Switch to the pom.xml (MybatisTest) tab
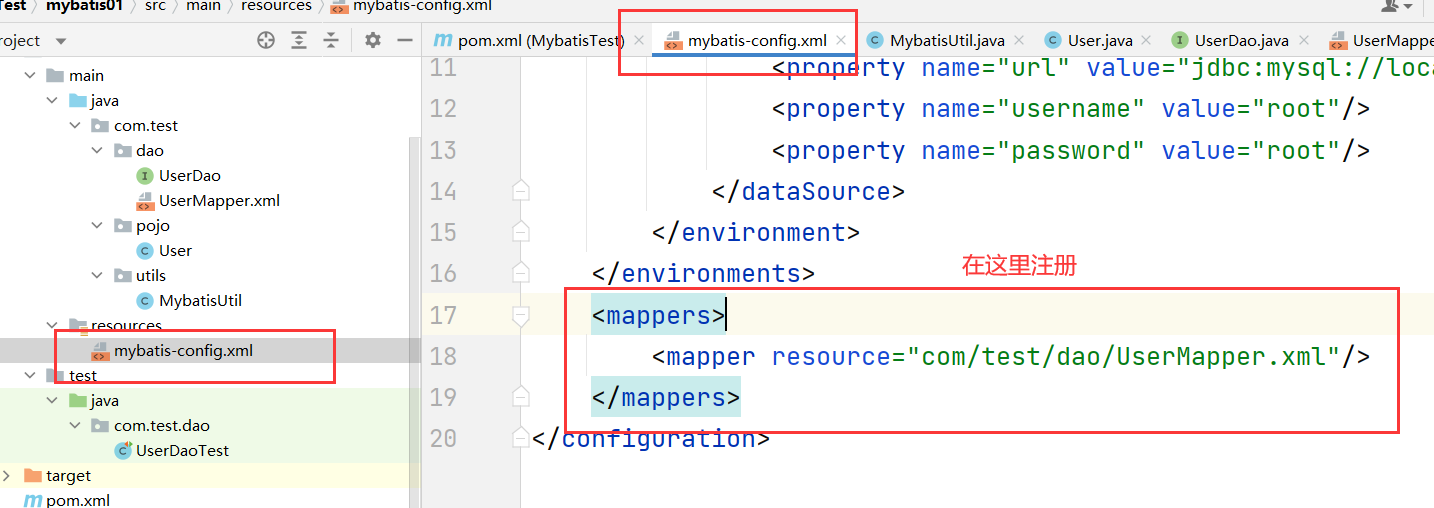 point(541,41)
